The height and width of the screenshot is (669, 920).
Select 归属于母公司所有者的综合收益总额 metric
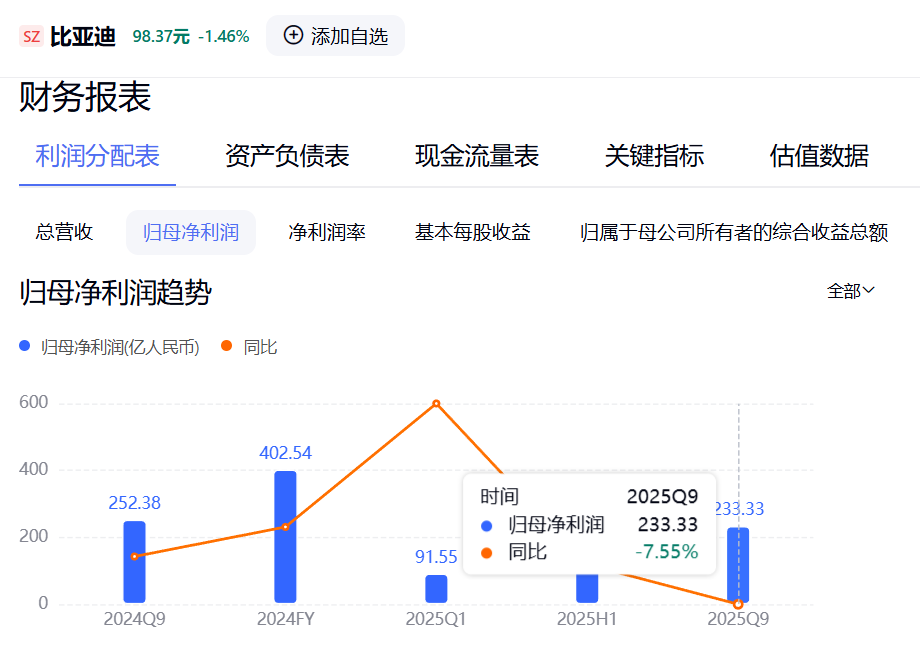734,232
